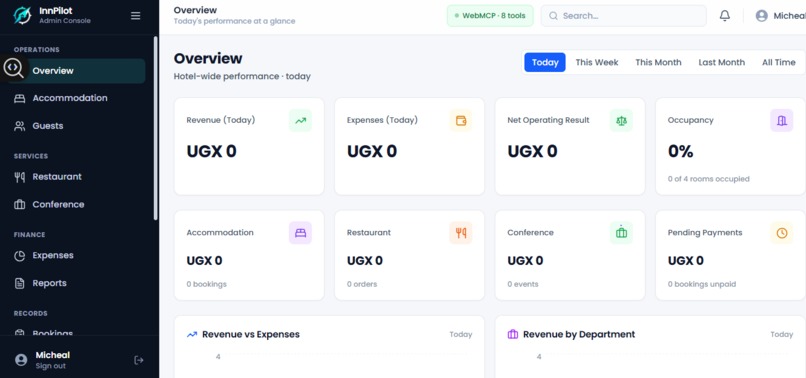
Task: Click the Revenue vs Expenses chart icon
Action: 192,334
